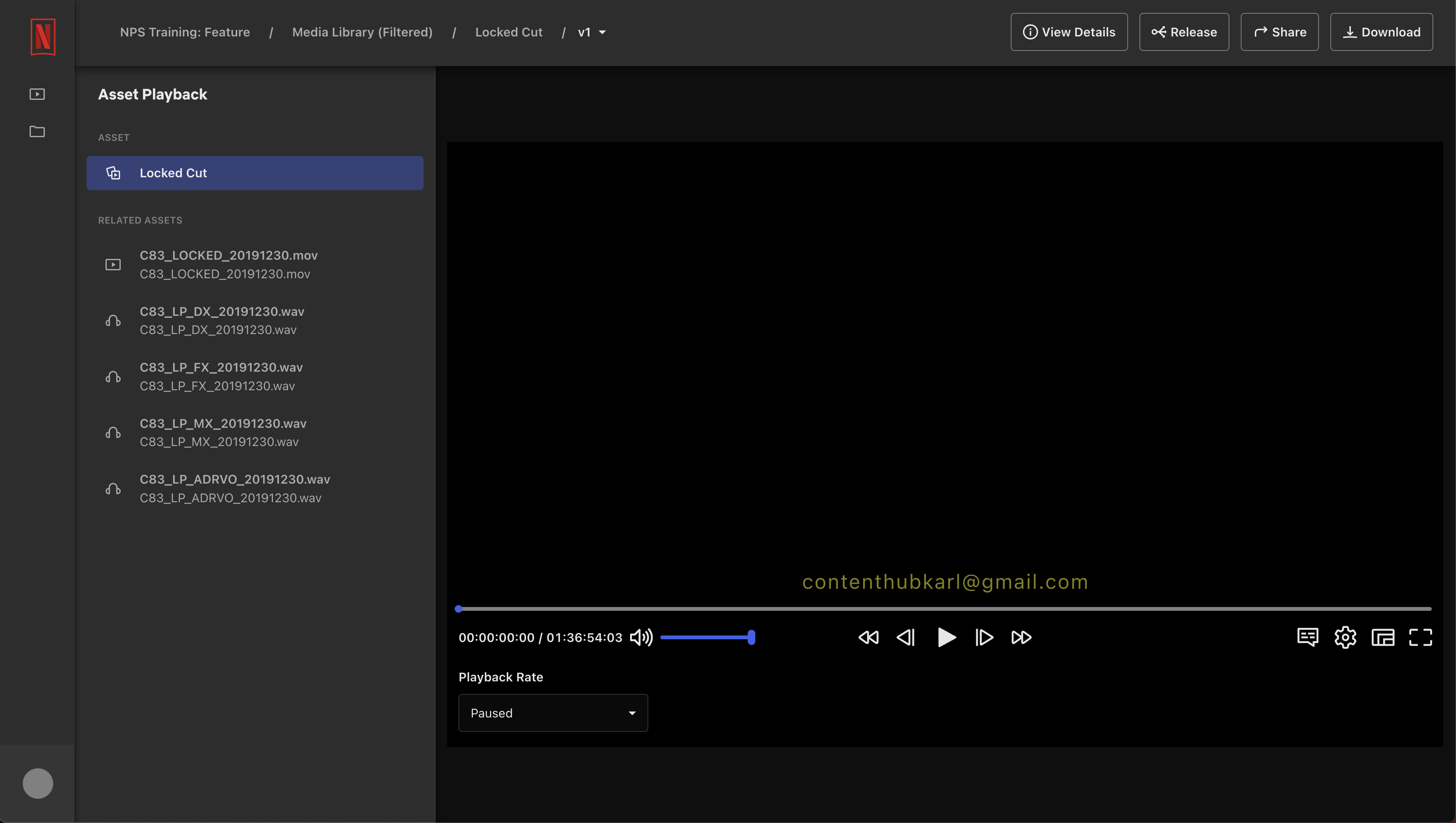Open C83_LP_ADRVO_20191230.wav audio asset
This screenshot has width=1456, height=823.
pyautogui.click(x=255, y=489)
